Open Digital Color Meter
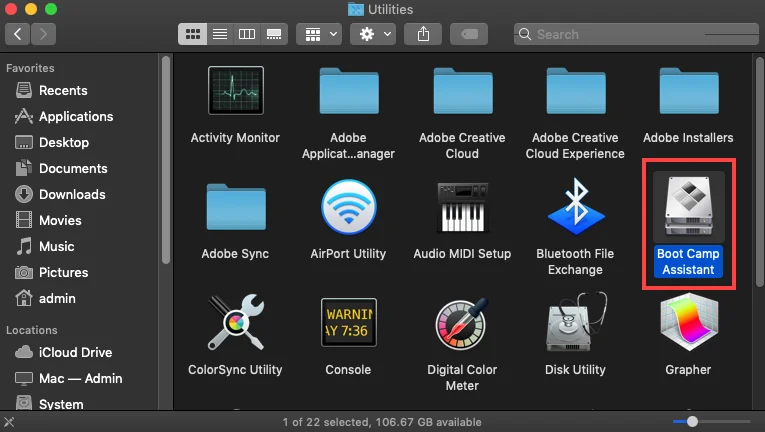765x432 pixels. [x=462, y=325]
